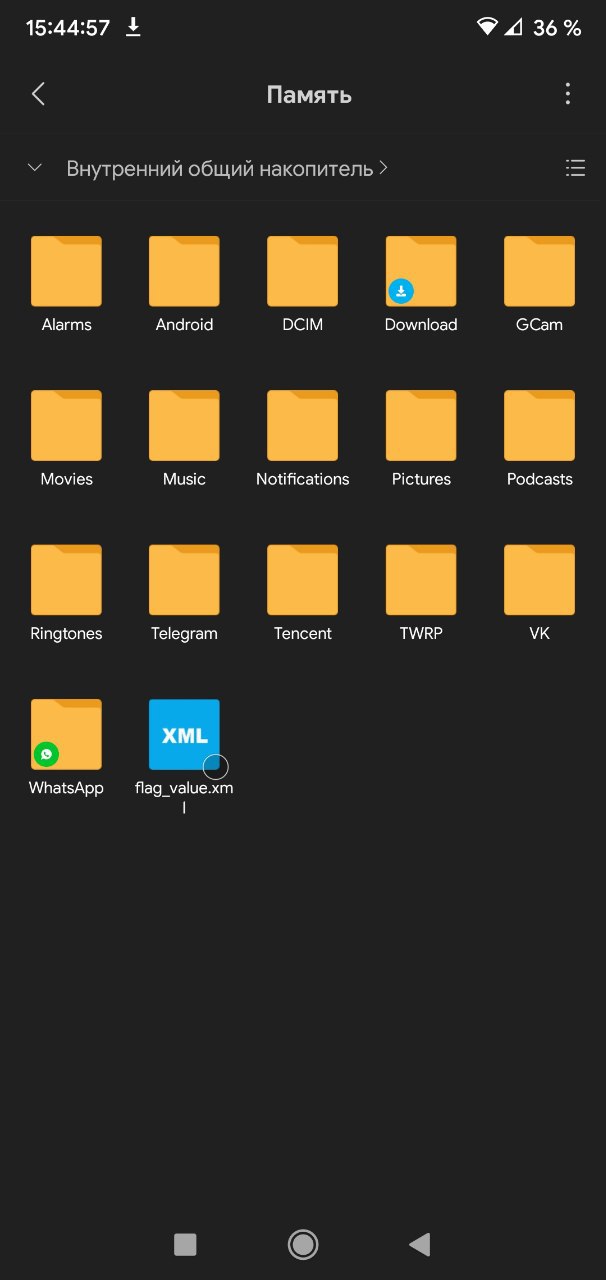Open the three-dot overflow menu
The image size is (606, 1280).
click(568, 95)
